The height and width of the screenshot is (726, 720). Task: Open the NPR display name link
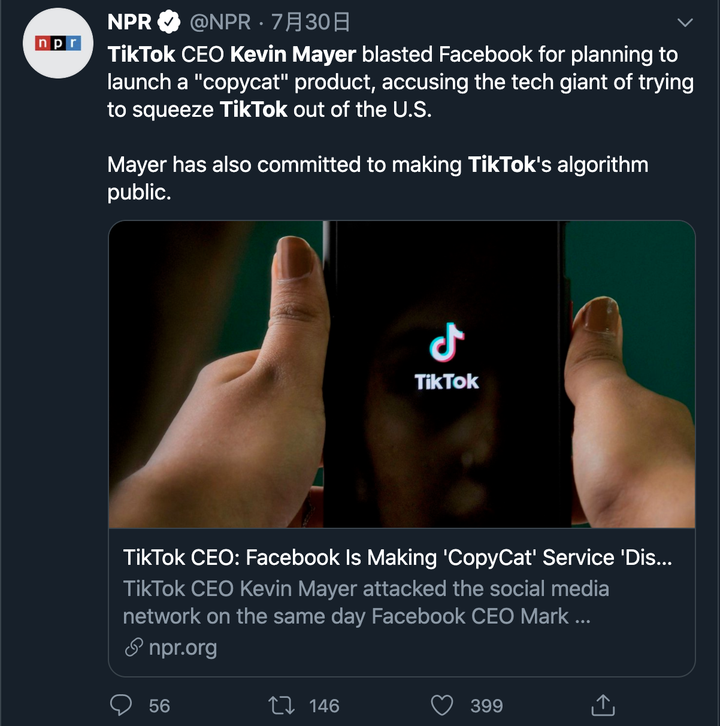(130, 23)
